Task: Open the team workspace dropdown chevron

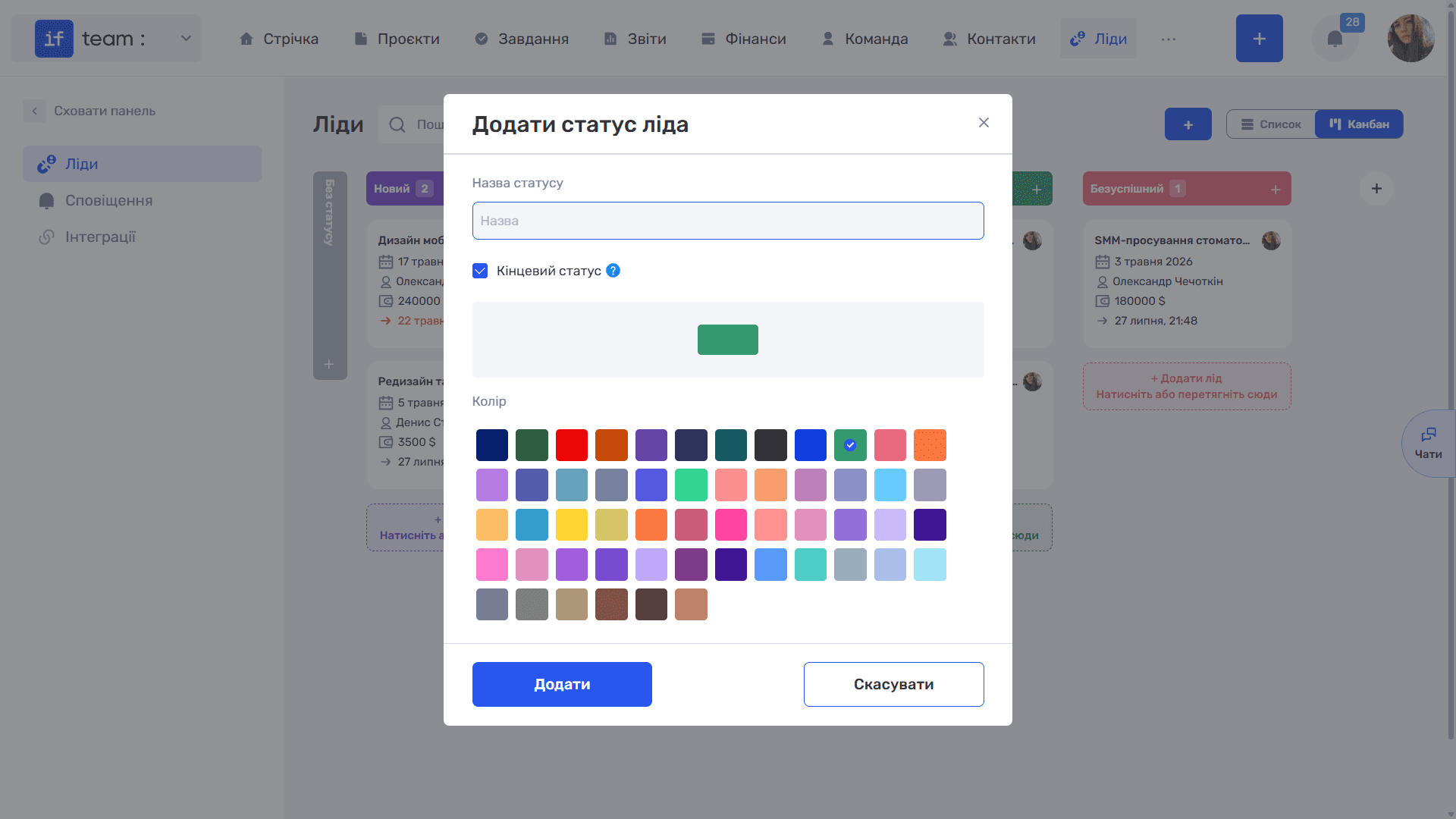Action: pyautogui.click(x=186, y=38)
